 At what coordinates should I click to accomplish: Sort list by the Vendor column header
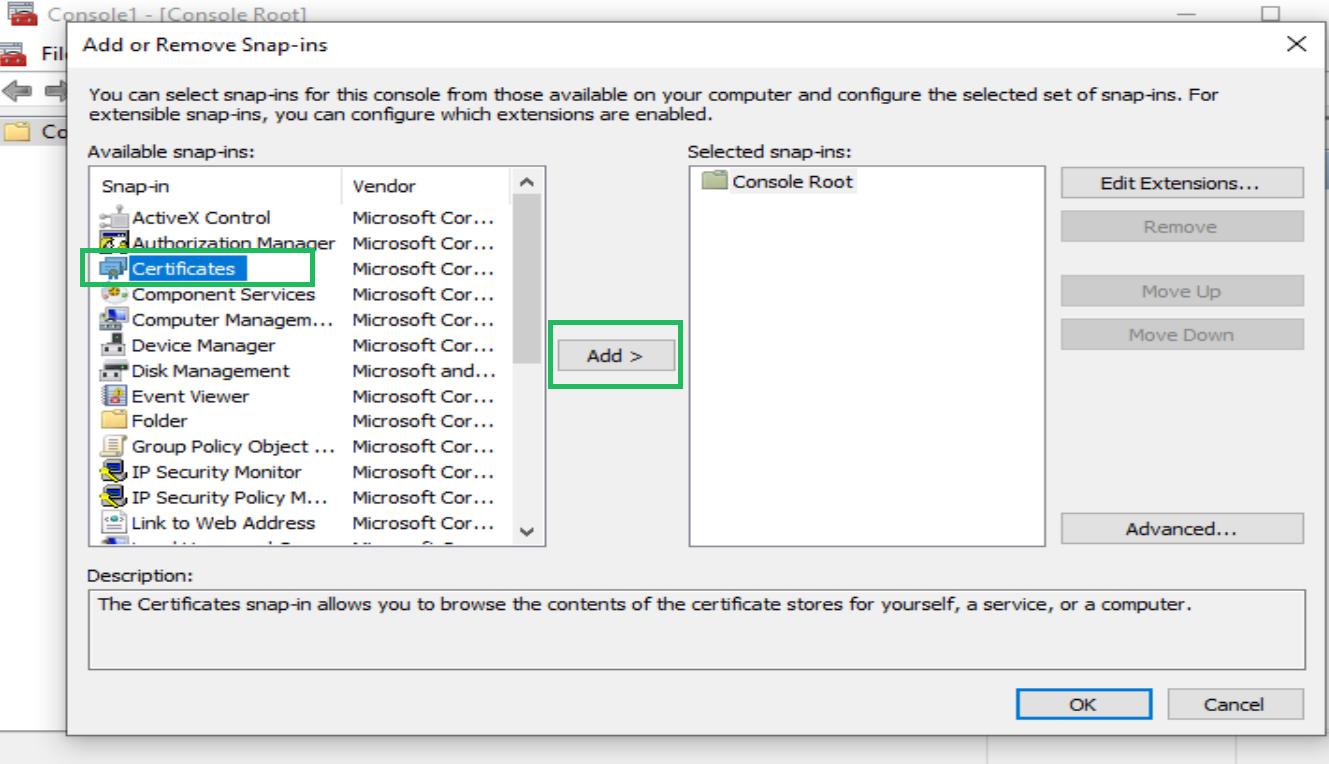click(428, 186)
